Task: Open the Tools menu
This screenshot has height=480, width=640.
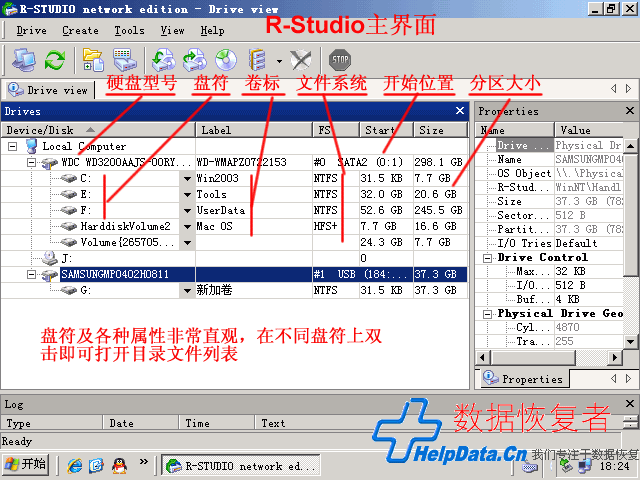Action: (x=129, y=30)
